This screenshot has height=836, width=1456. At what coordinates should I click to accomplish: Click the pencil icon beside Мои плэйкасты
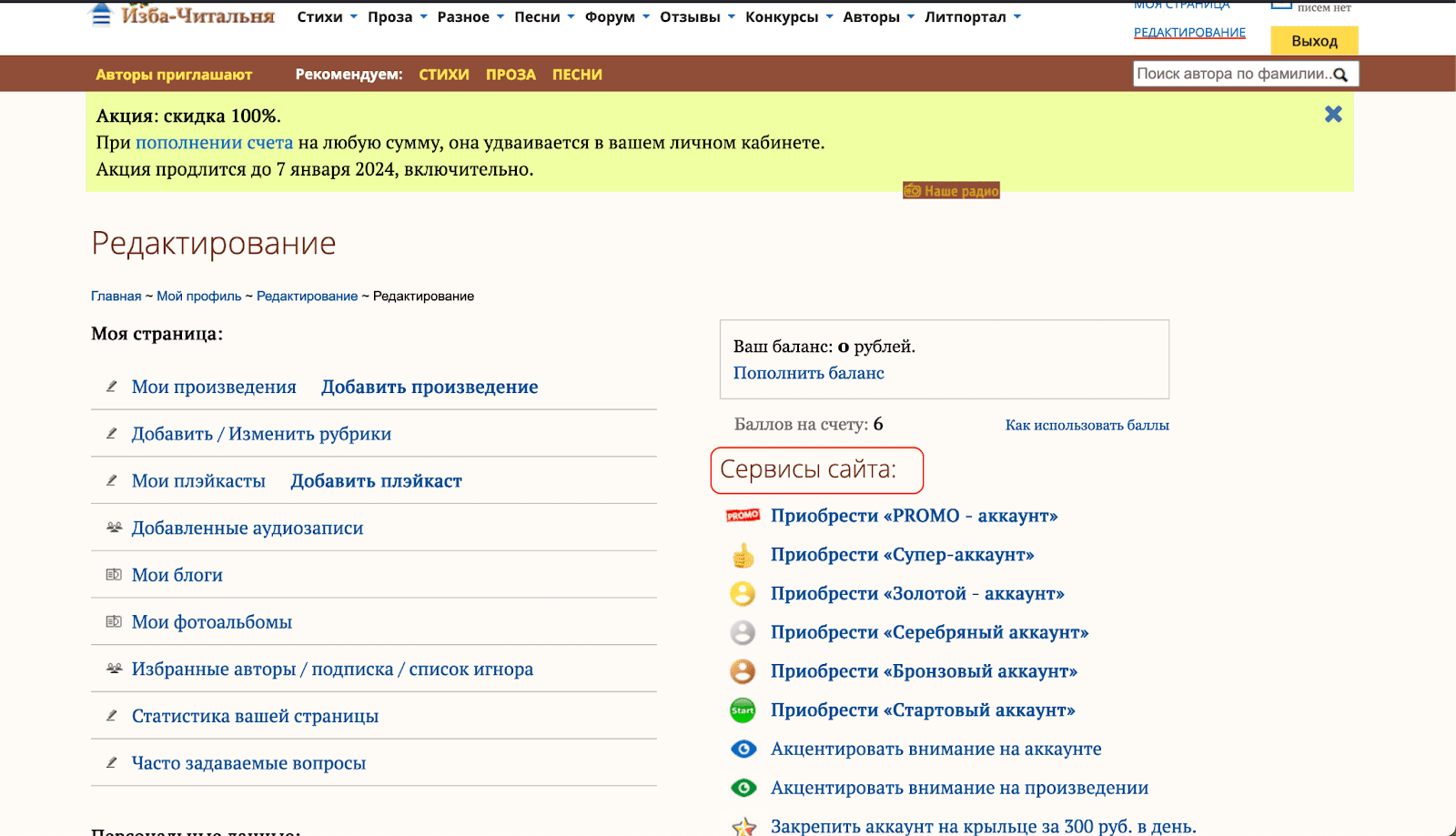[112, 480]
